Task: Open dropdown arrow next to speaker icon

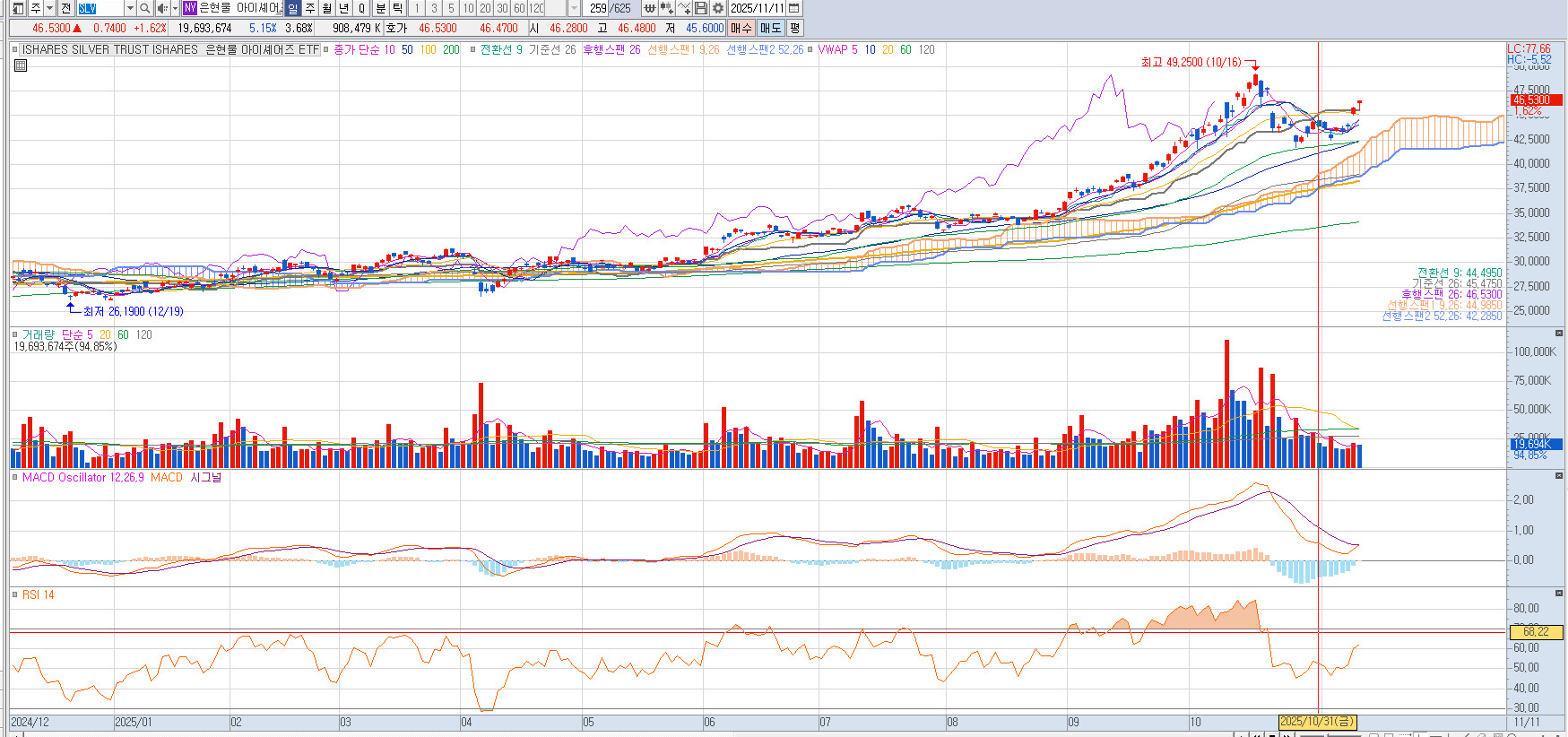Action: pos(174,8)
